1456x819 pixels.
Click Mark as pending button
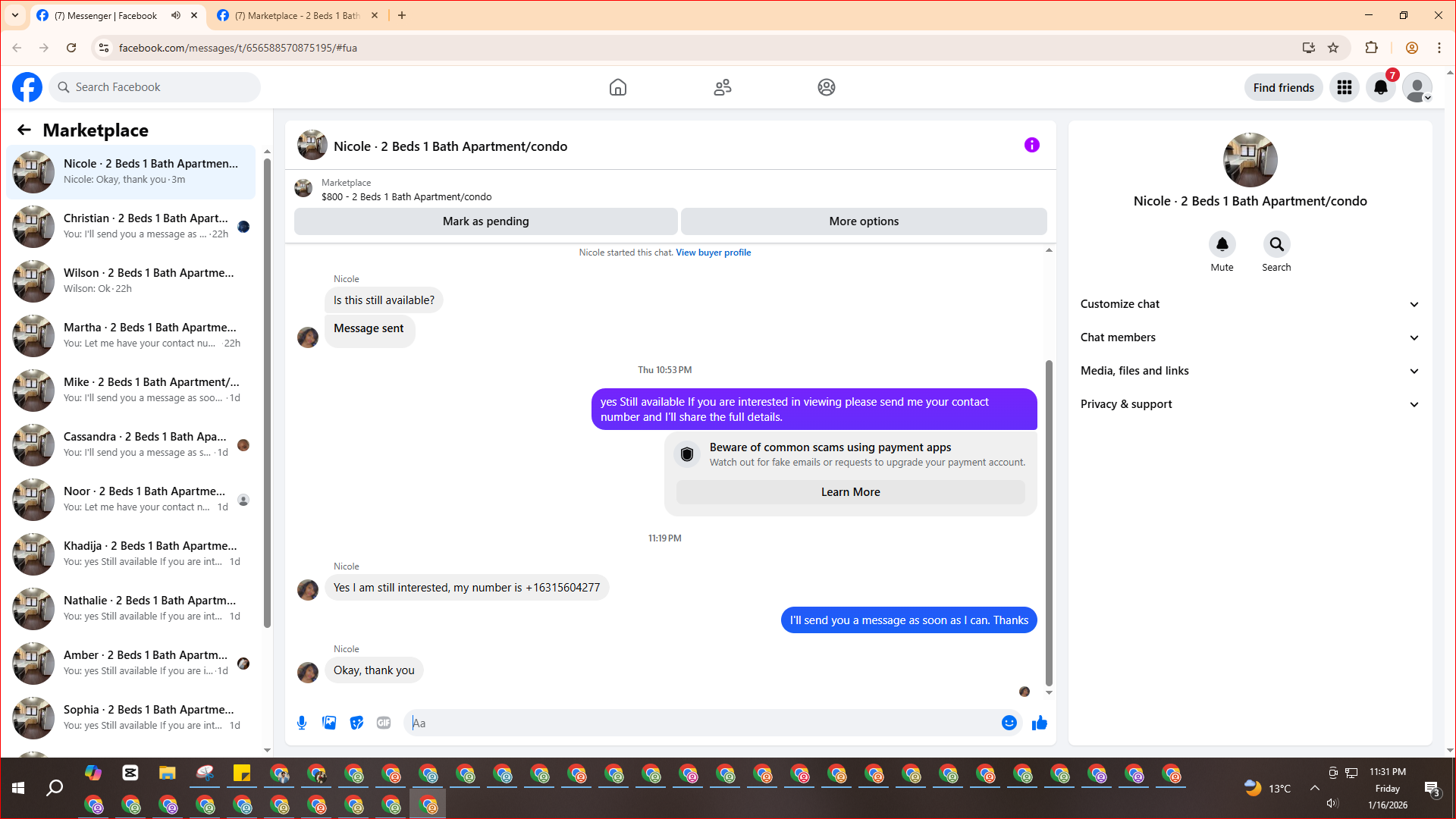point(485,221)
